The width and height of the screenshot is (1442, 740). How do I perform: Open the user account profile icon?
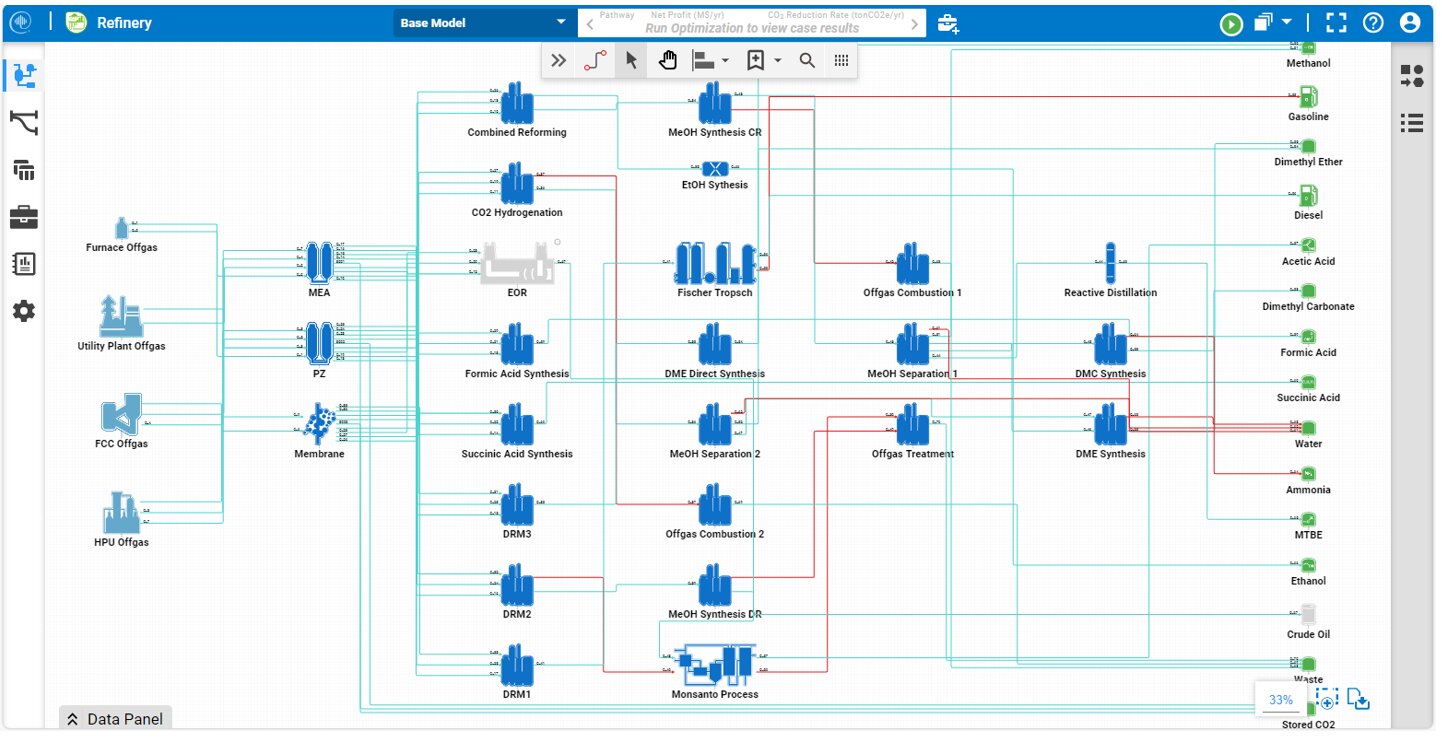point(1410,23)
